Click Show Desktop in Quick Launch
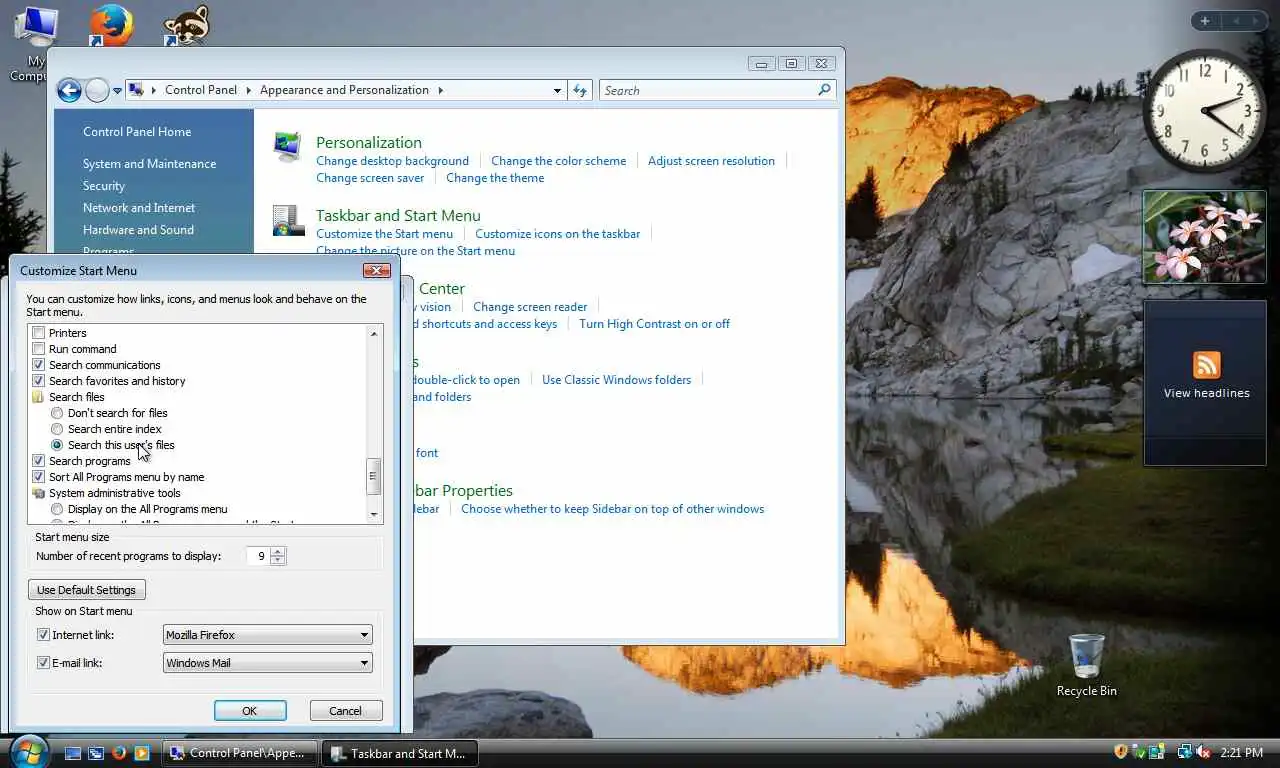The image size is (1280, 768). 73,753
